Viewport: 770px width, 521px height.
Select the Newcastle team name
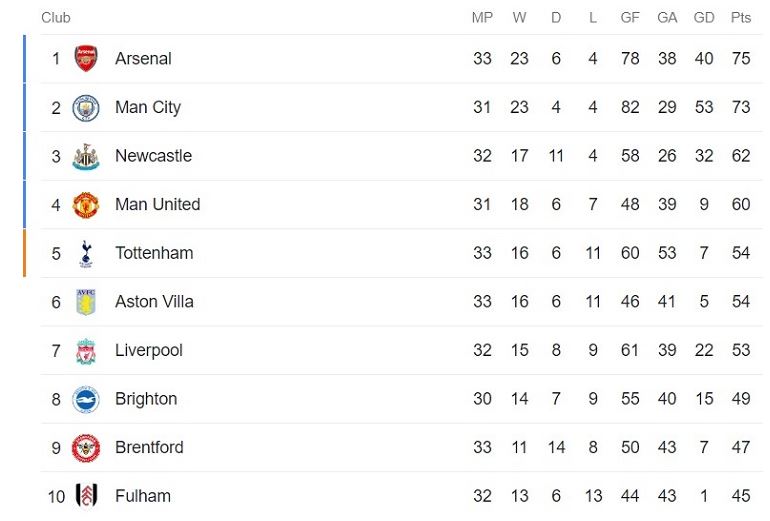[153, 156]
